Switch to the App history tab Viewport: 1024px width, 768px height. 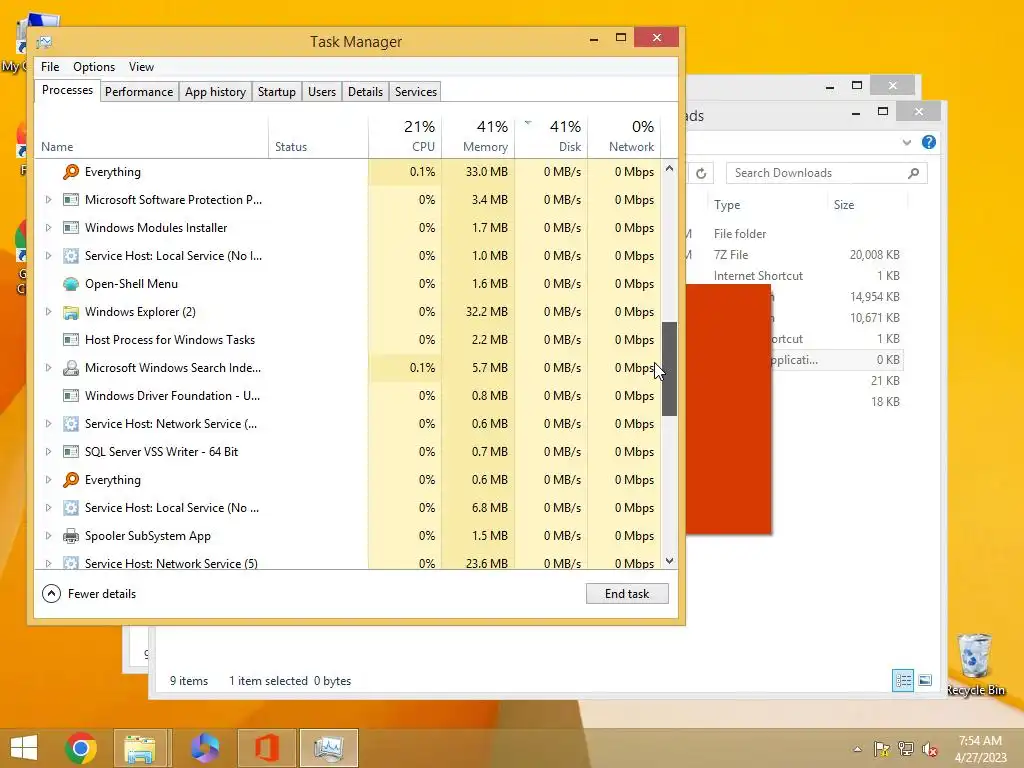point(216,91)
